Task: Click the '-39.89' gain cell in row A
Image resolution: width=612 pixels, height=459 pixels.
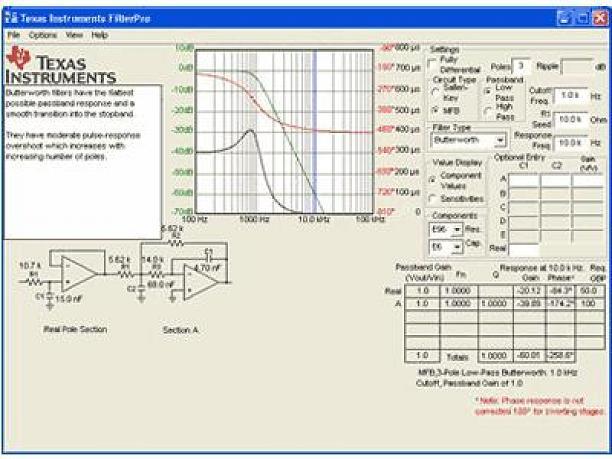Action: point(530,304)
